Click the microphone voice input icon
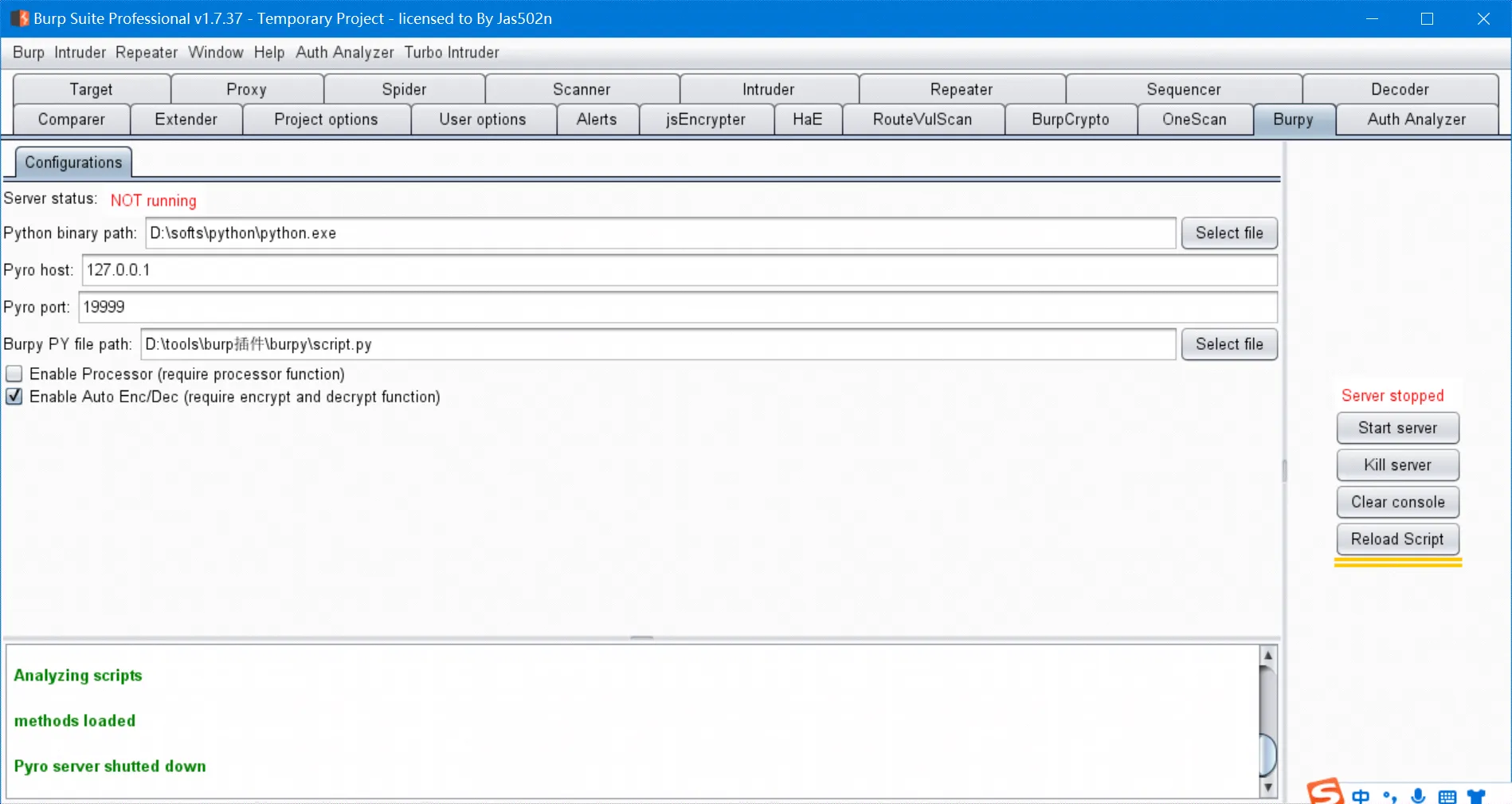The width and height of the screenshot is (1512, 804). (1418, 795)
